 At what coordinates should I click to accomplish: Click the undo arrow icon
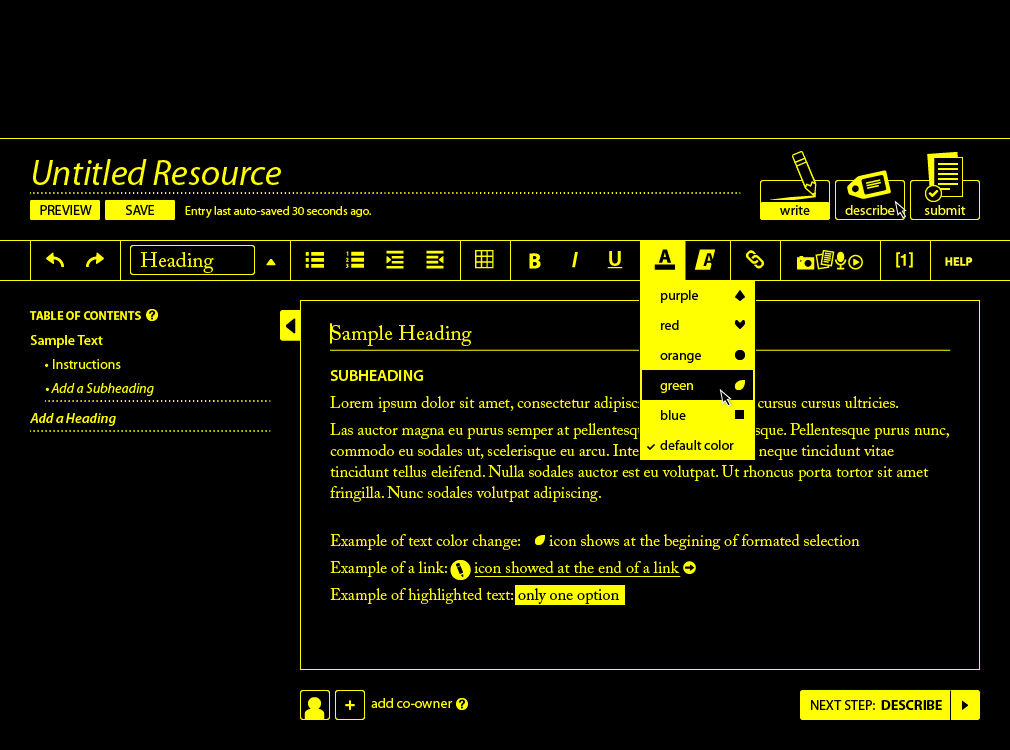[x=55, y=261]
